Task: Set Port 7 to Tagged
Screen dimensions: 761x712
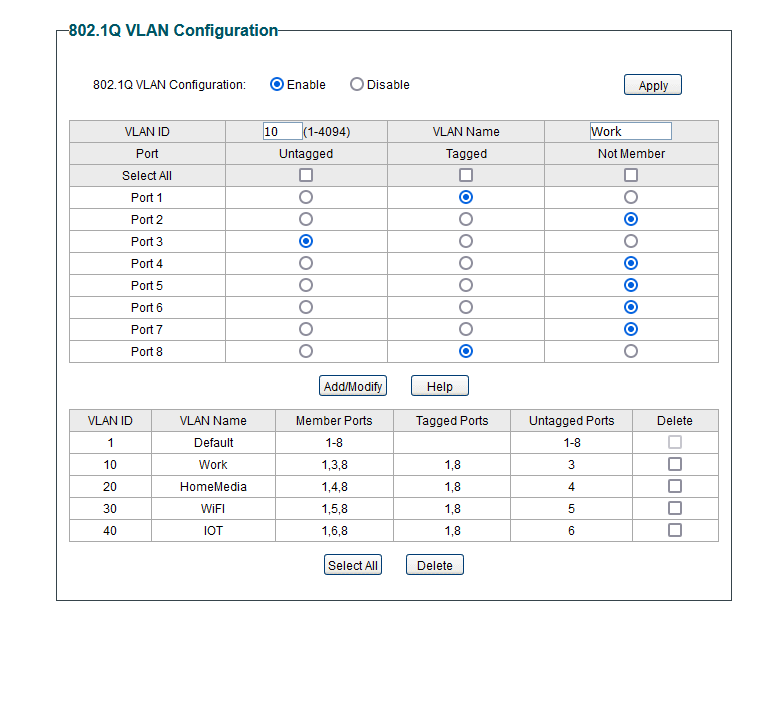Action: click(x=466, y=329)
